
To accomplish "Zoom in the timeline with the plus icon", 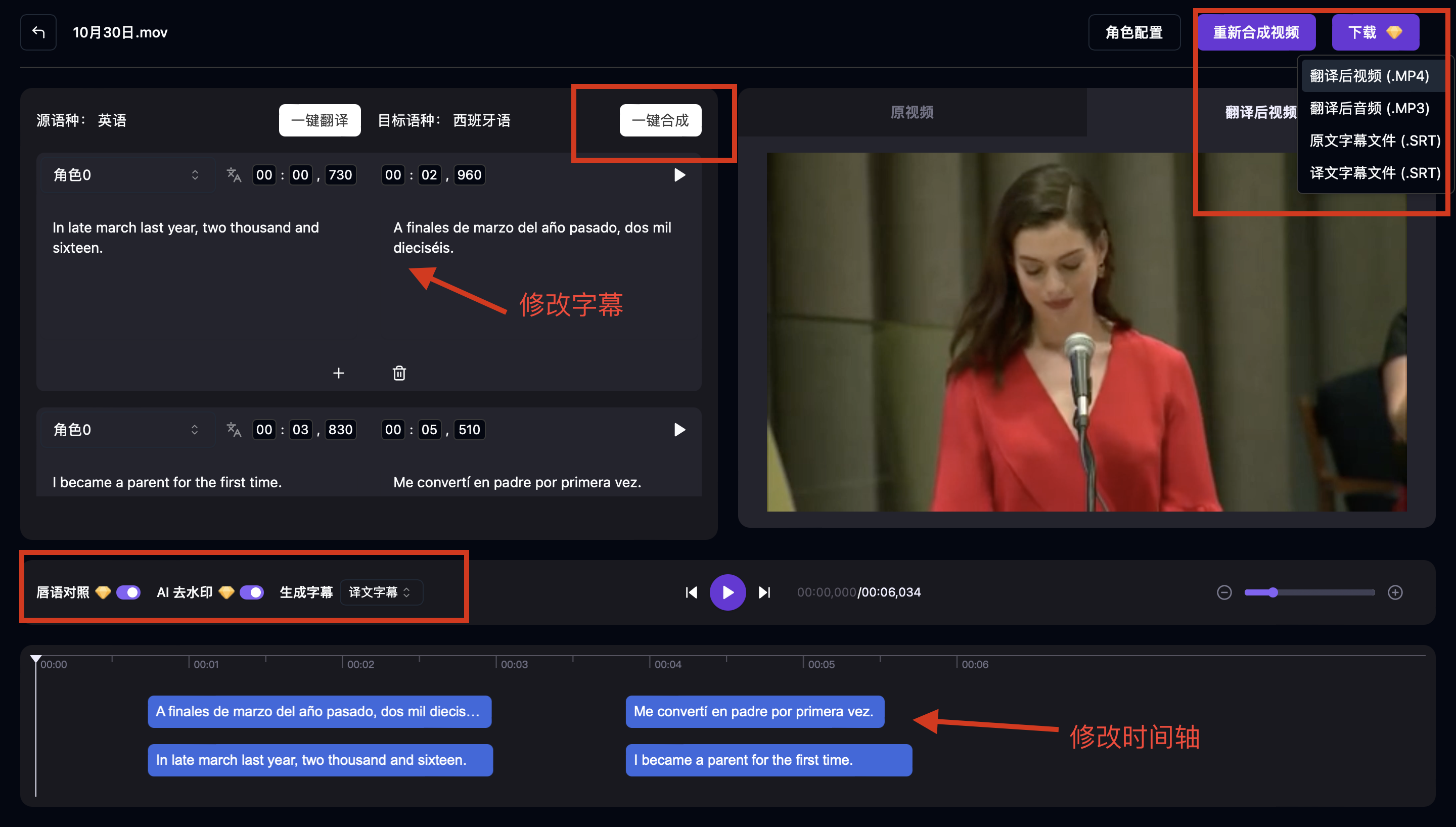I will [1395, 592].
